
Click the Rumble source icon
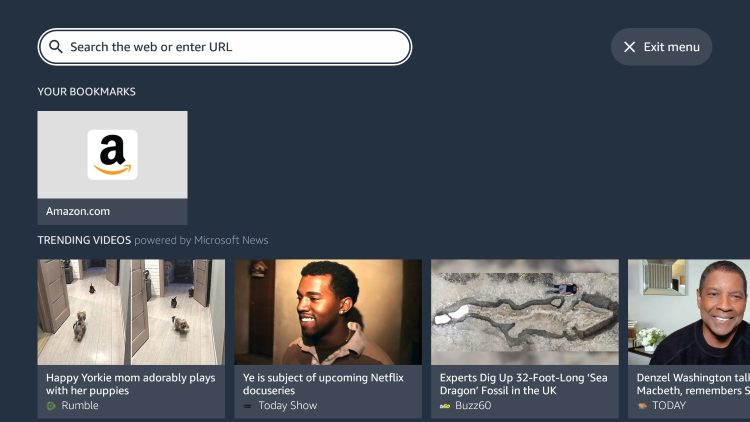point(51,406)
